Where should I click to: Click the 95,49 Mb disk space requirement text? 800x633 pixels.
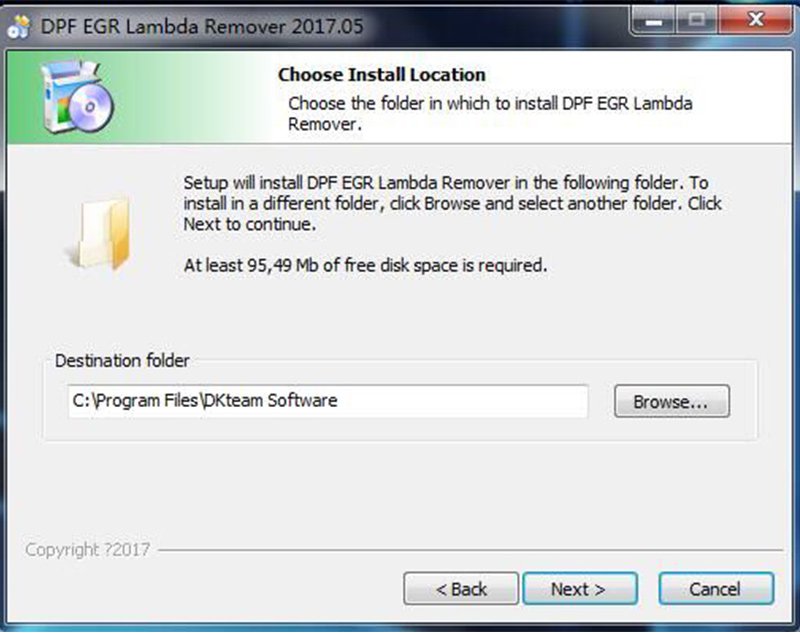(x=365, y=265)
